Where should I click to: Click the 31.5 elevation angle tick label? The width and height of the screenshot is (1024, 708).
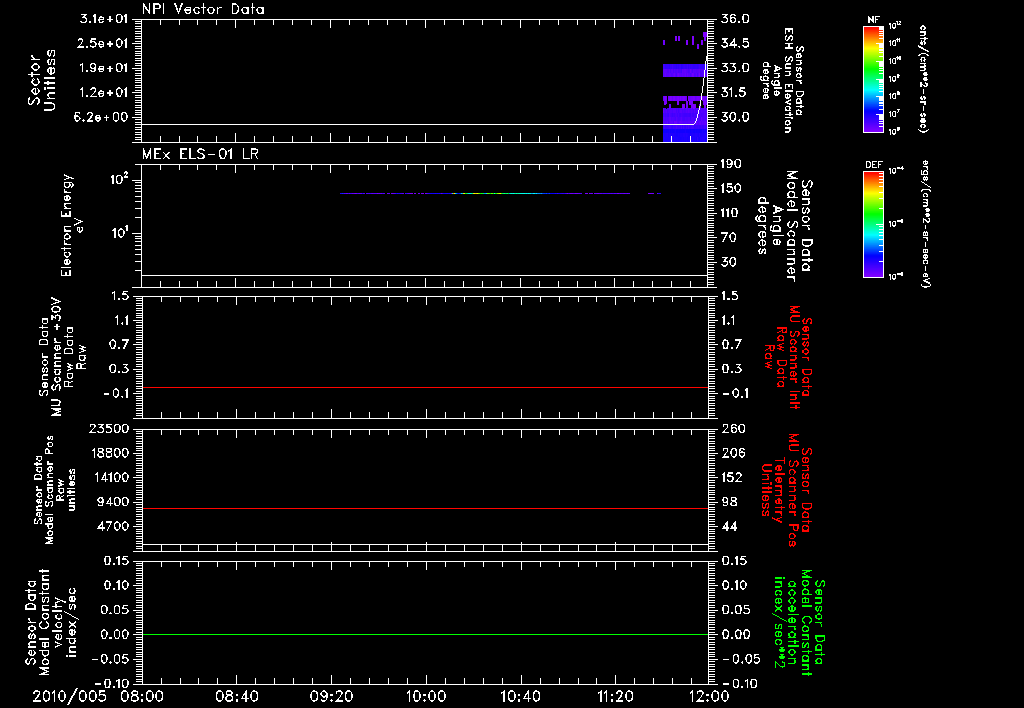(x=735, y=93)
